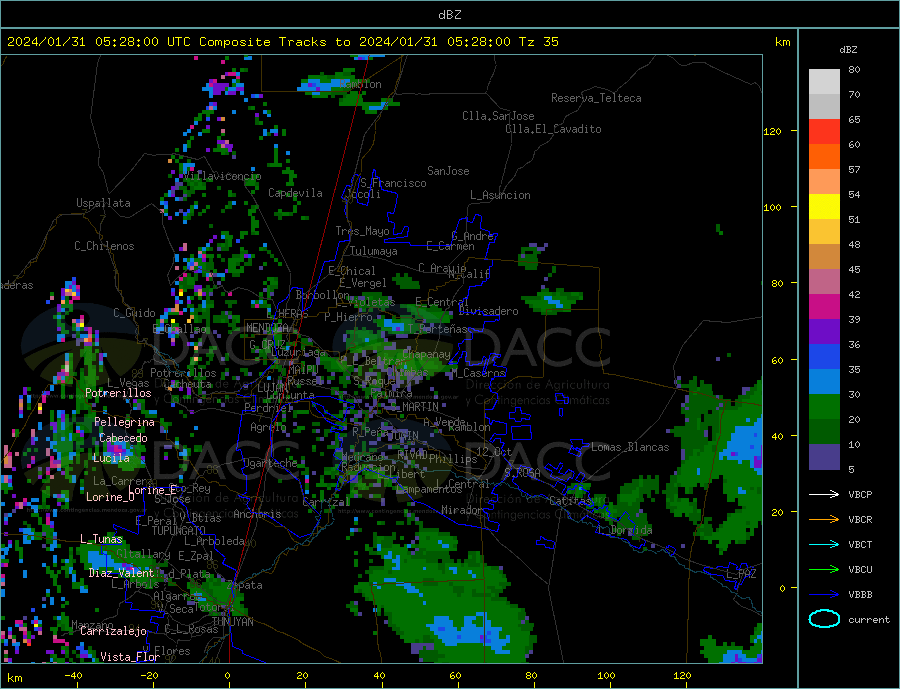The width and height of the screenshot is (900, 689).
Task: Click the L_PAZ map label
Action: click(741, 574)
